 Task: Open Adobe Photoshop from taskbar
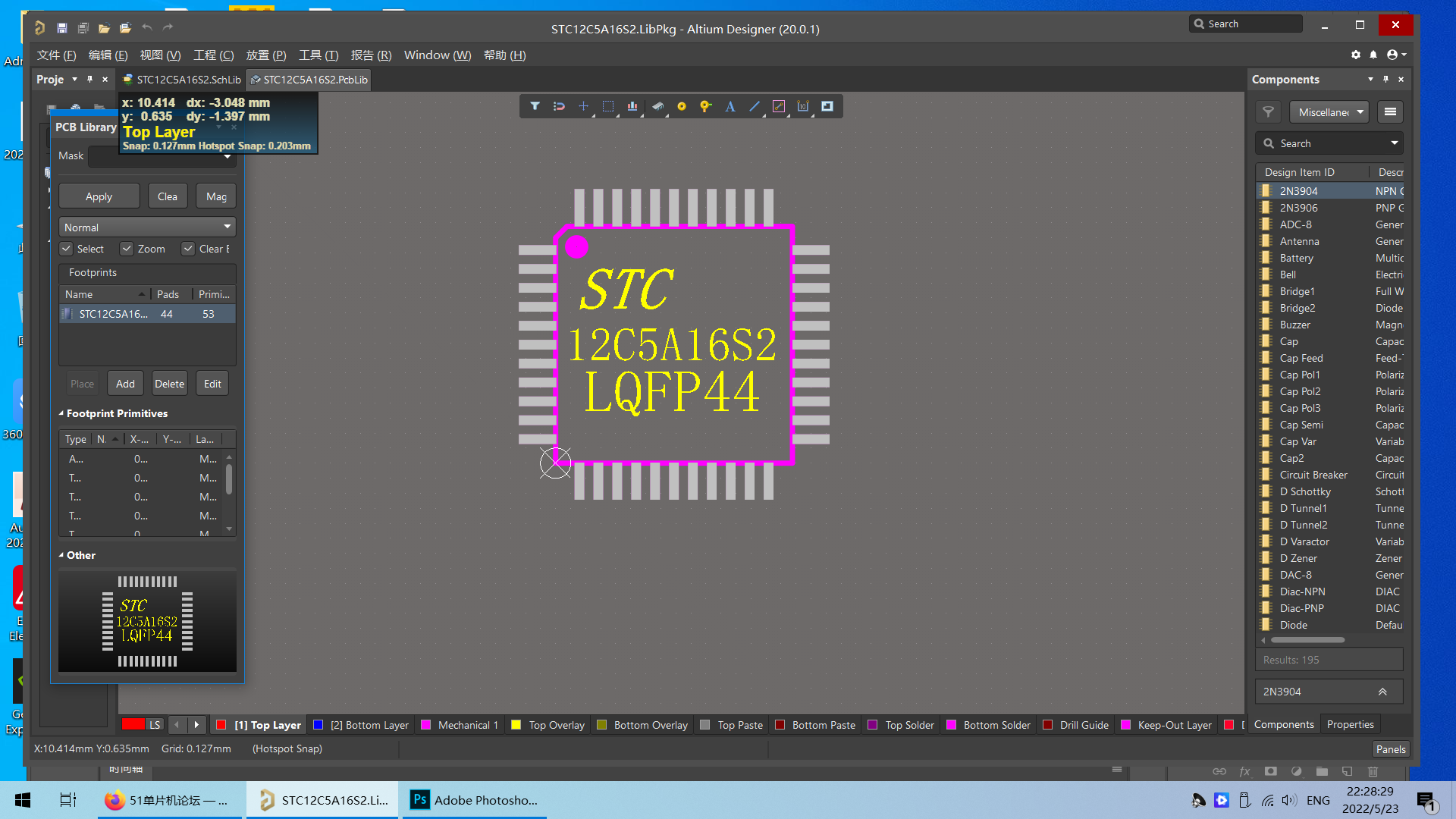click(x=474, y=800)
